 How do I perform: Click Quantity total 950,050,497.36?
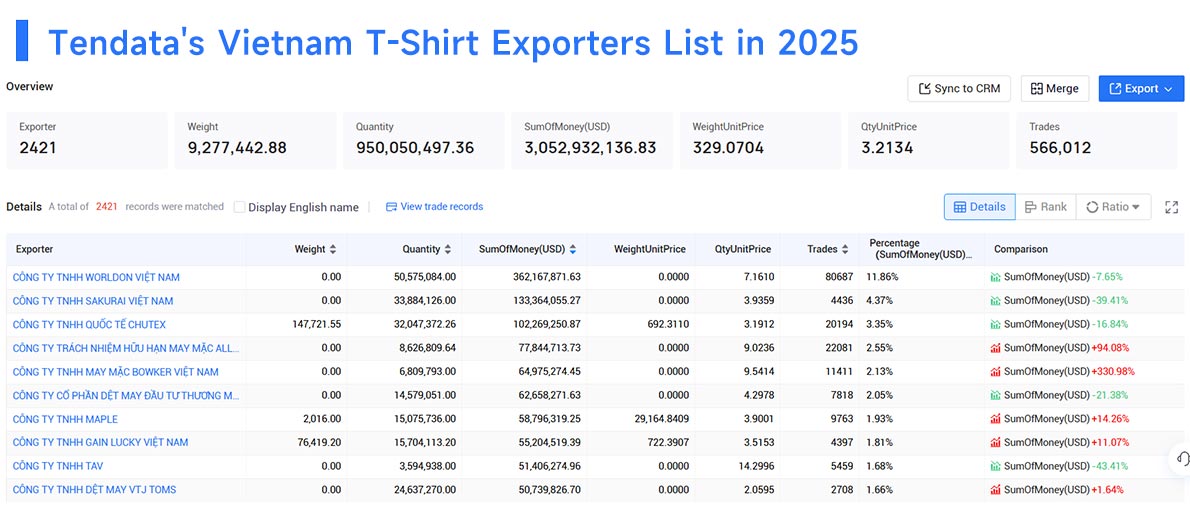click(415, 147)
